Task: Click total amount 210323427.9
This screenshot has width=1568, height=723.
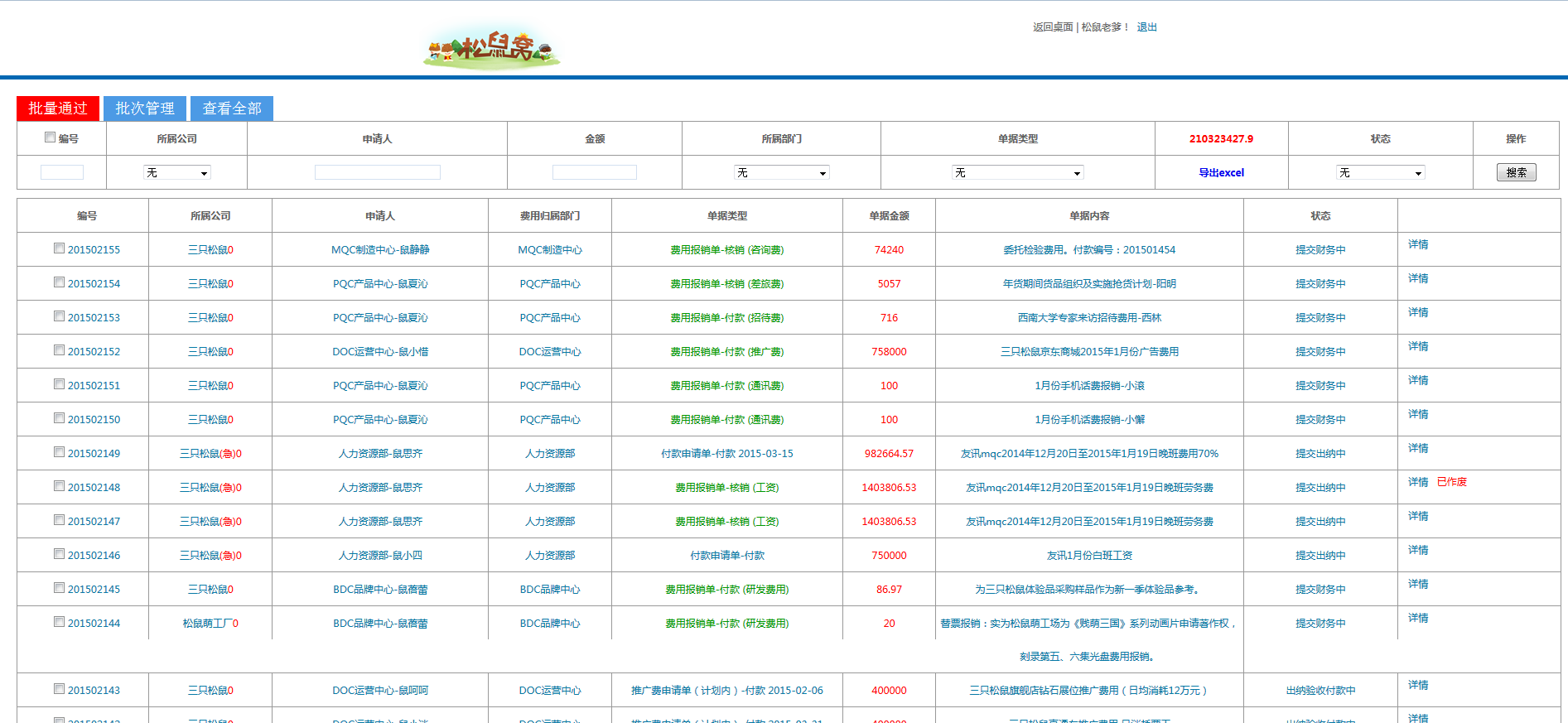Action: click(1221, 139)
